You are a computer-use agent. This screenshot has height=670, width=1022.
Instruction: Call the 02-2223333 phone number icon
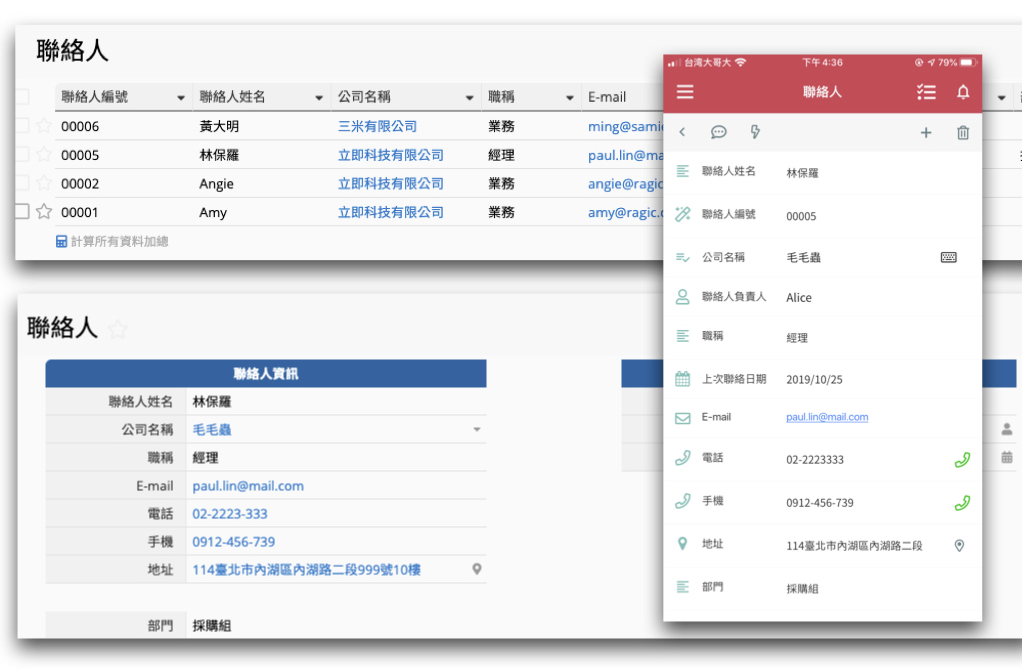tap(962, 460)
